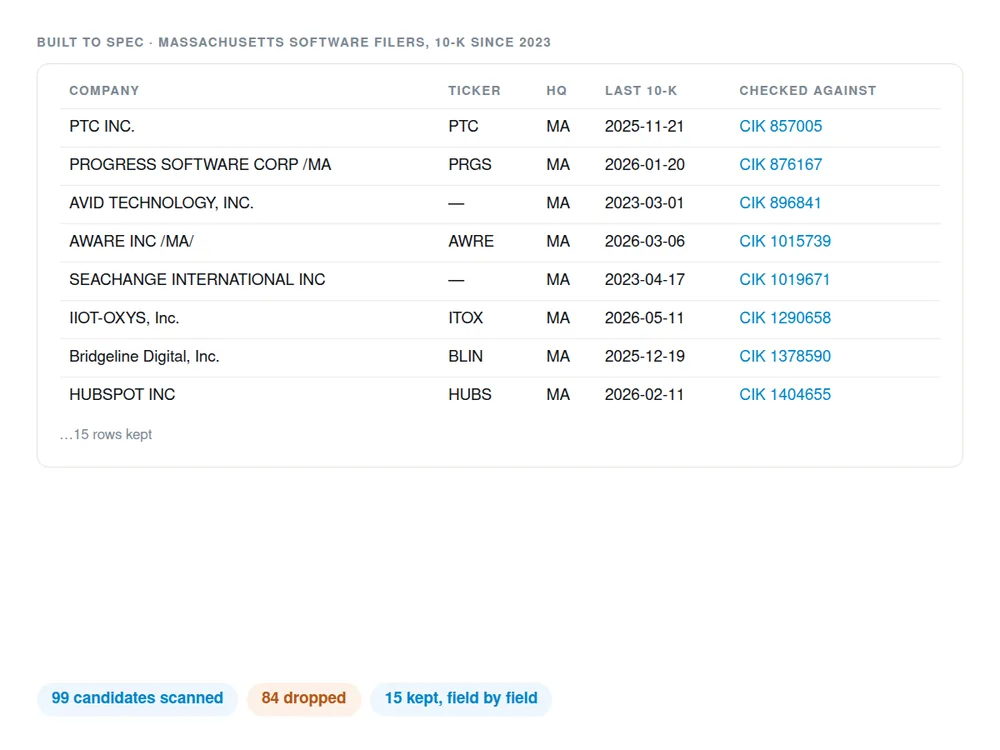The width and height of the screenshot is (1000, 750).
Task: Click the COMPANY column header
Action: (x=104, y=91)
